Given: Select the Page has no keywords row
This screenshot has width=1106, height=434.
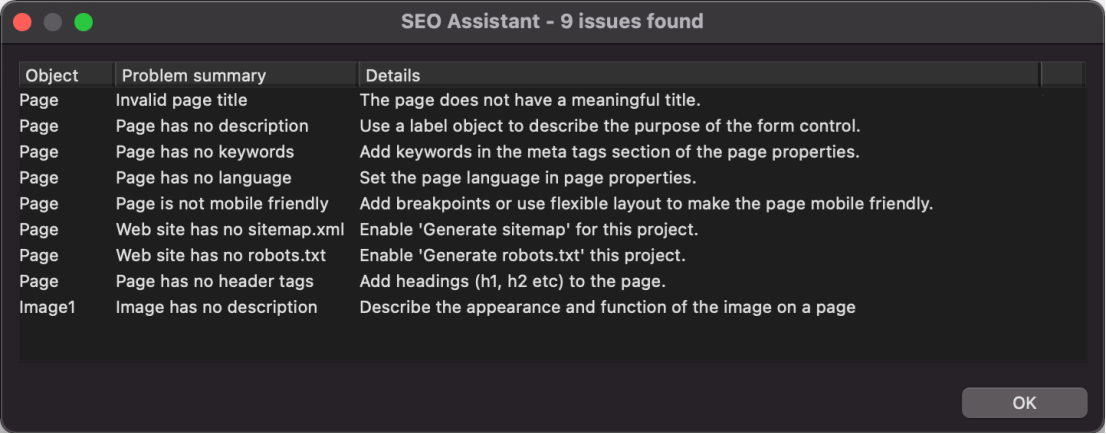Looking at the screenshot, I should tap(552, 152).
